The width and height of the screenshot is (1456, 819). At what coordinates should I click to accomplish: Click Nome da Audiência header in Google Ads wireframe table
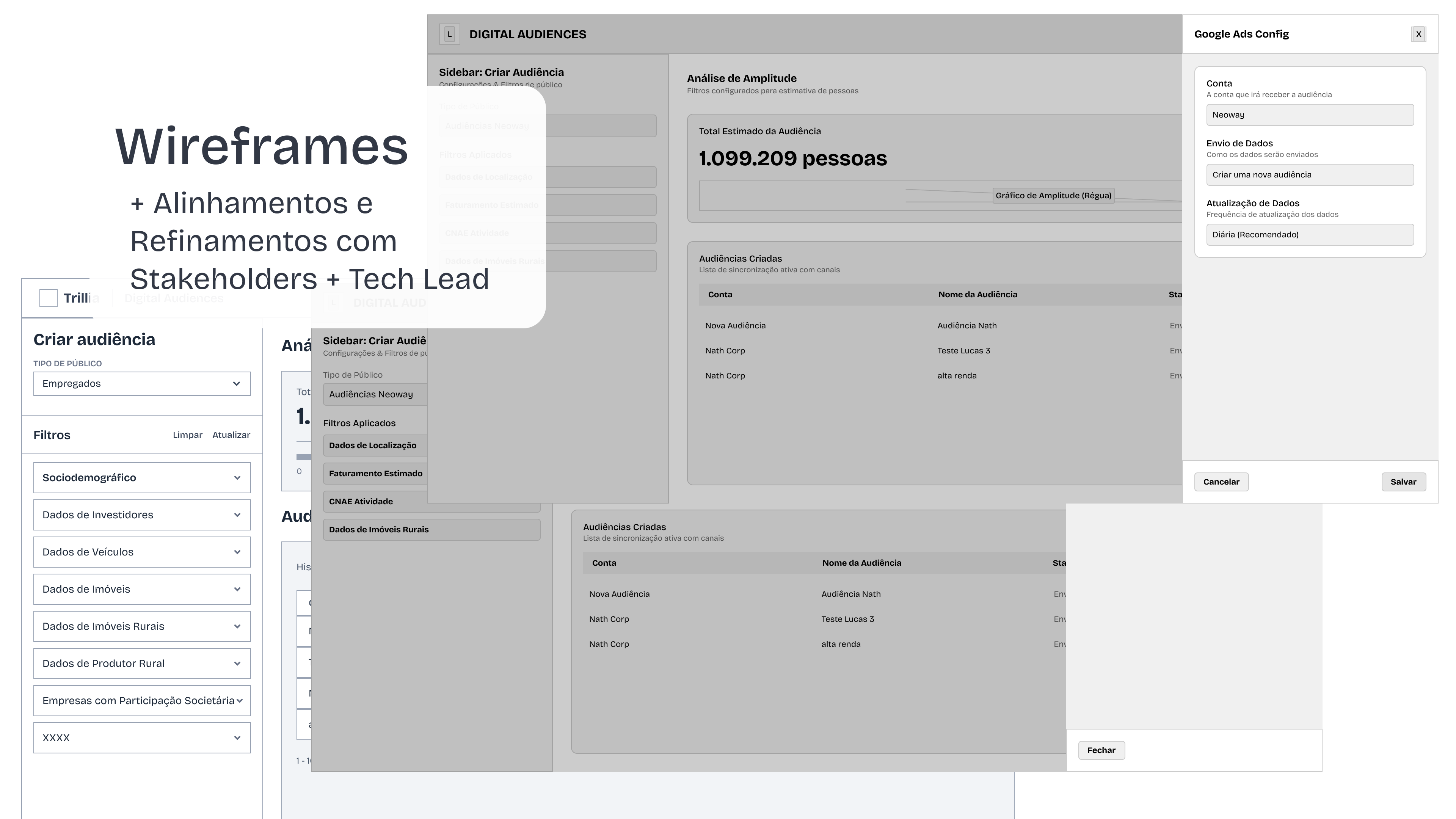tap(978, 295)
